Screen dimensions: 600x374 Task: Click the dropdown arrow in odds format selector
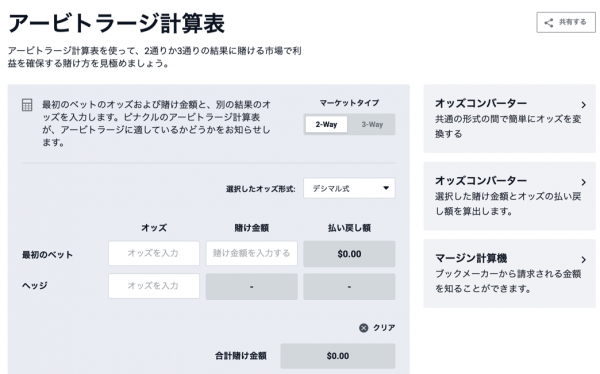(x=386, y=188)
